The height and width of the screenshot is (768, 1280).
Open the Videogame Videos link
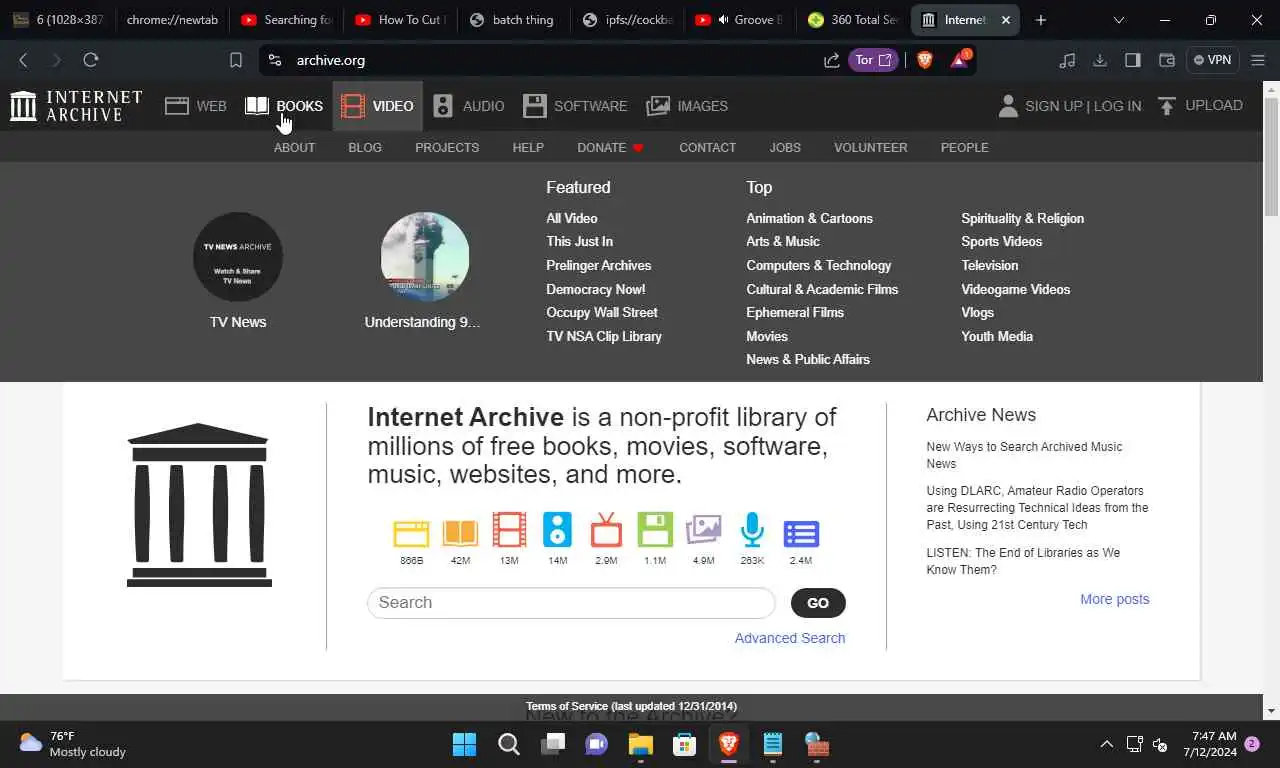pos(1015,289)
